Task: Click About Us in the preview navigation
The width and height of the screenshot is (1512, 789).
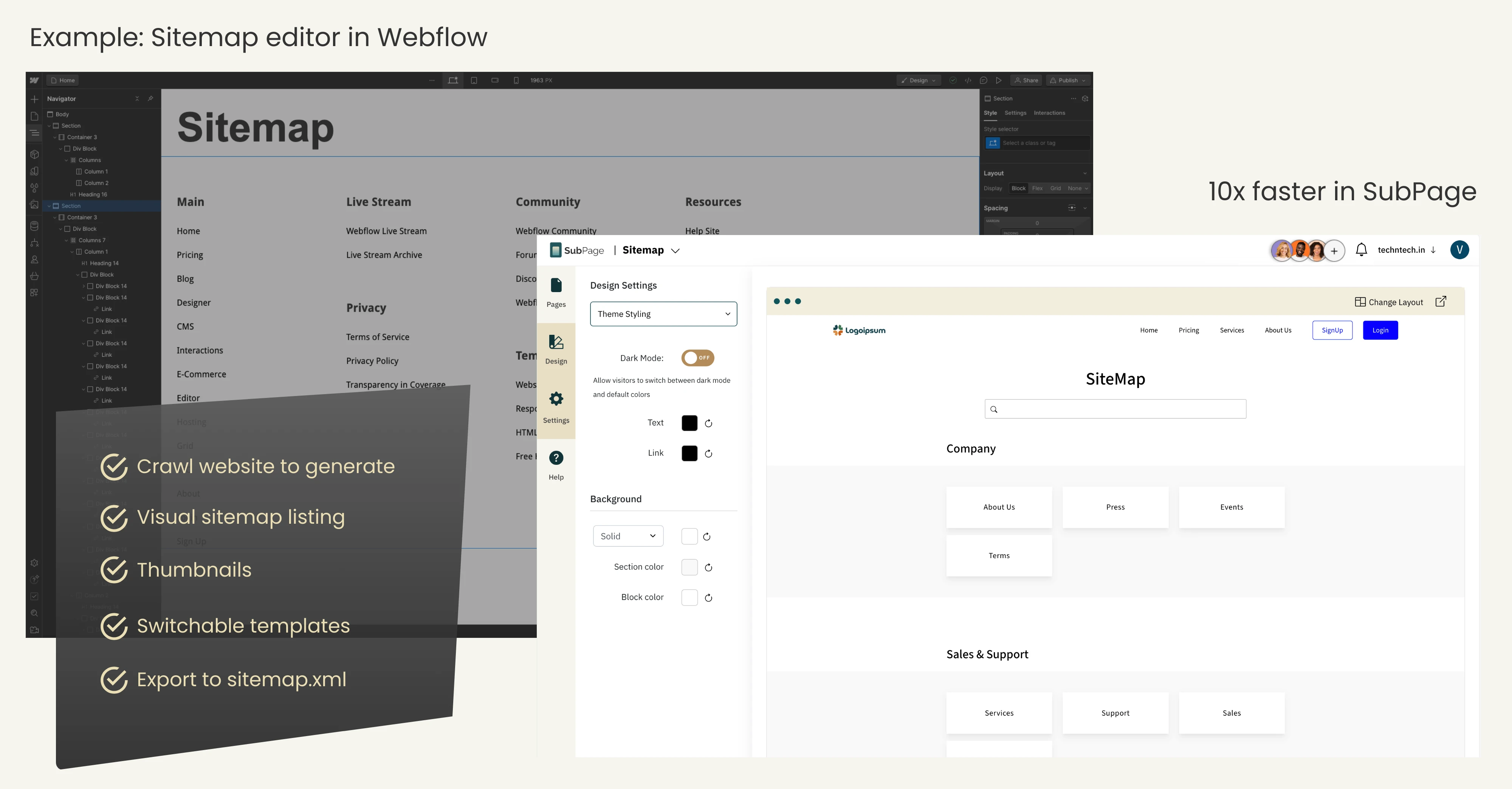Action: [x=1278, y=330]
